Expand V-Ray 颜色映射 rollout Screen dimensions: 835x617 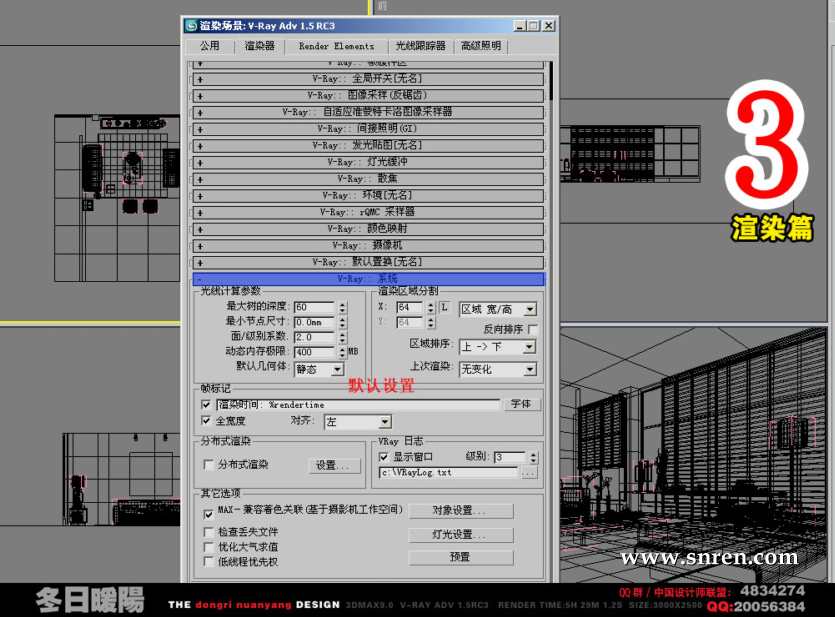tap(368, 229)
